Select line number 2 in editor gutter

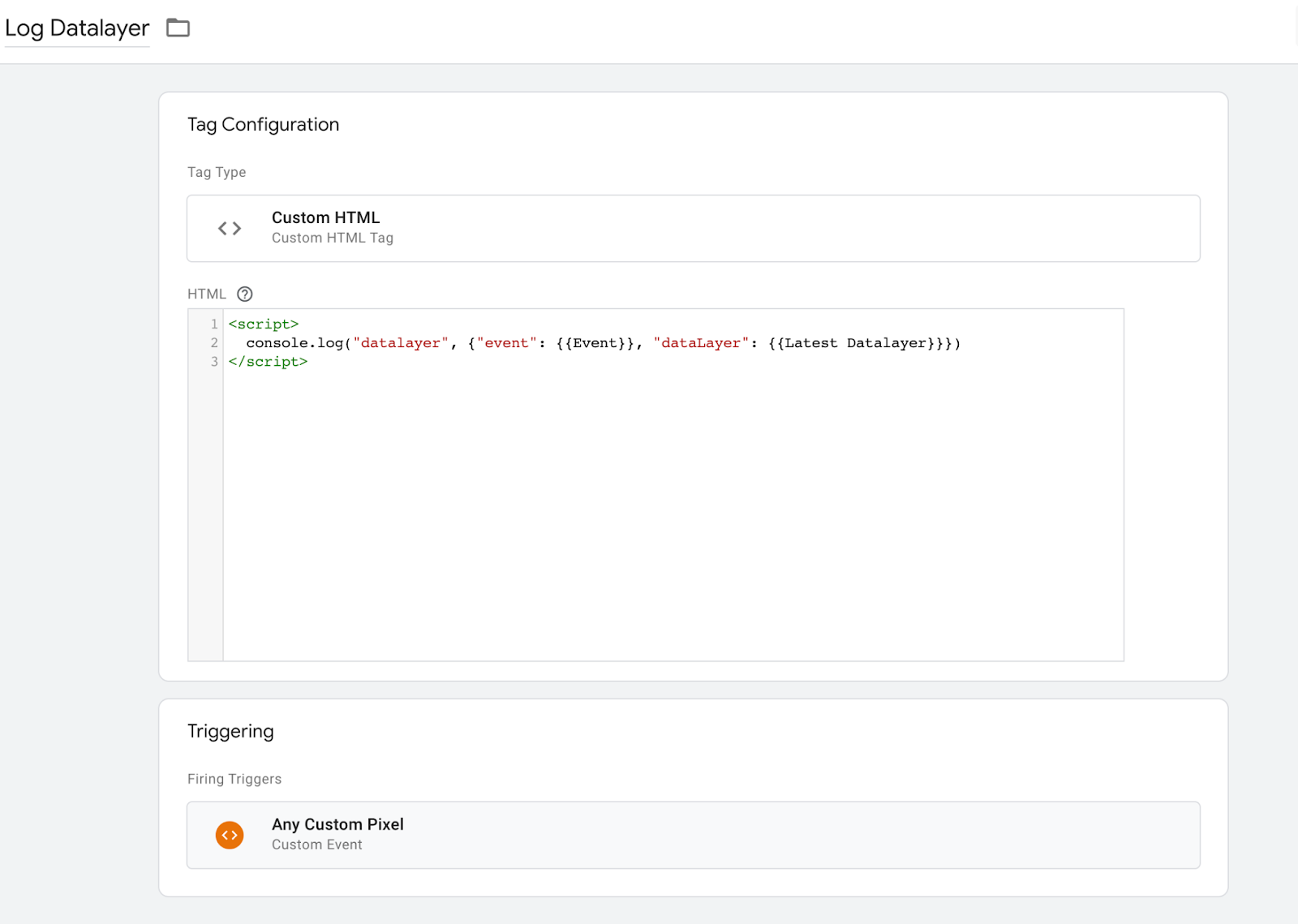coord(214,343)
